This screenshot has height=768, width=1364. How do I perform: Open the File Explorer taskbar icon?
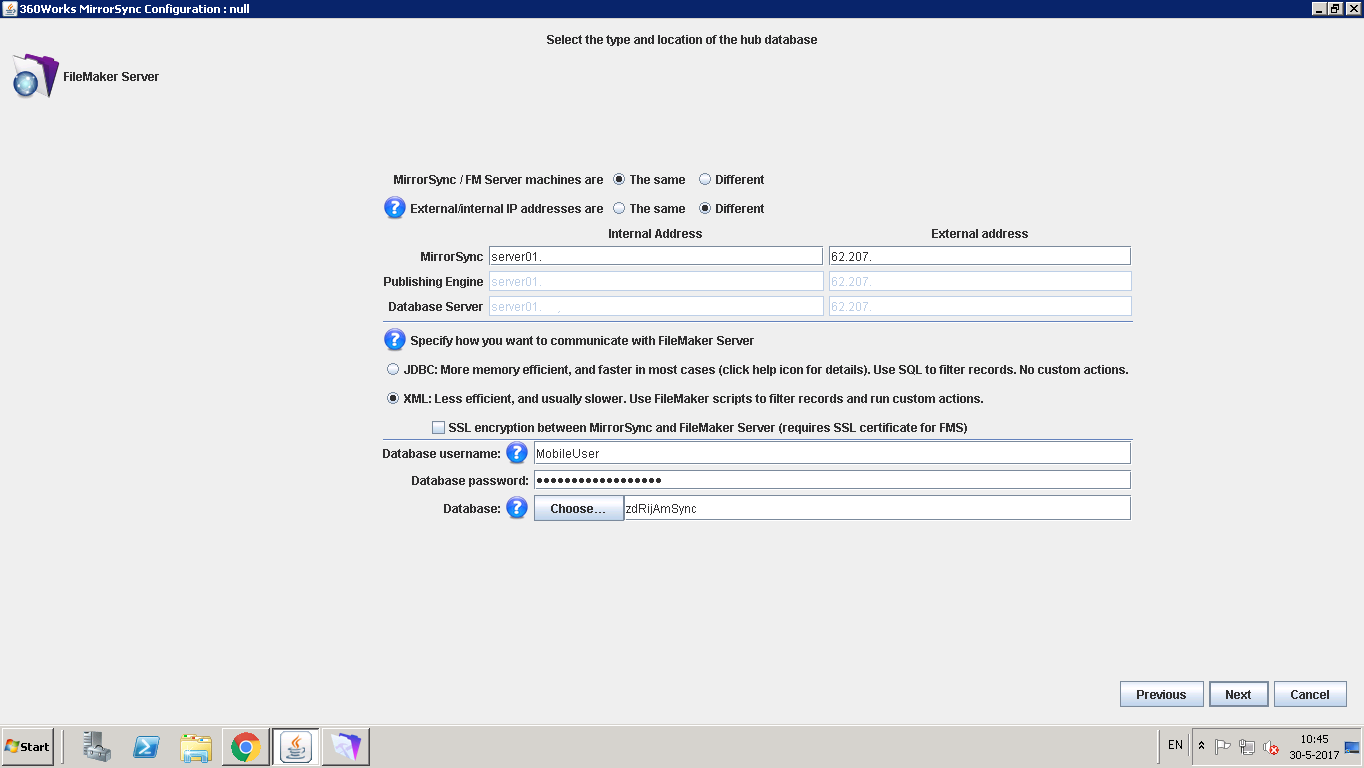click(x=196, y=746)
